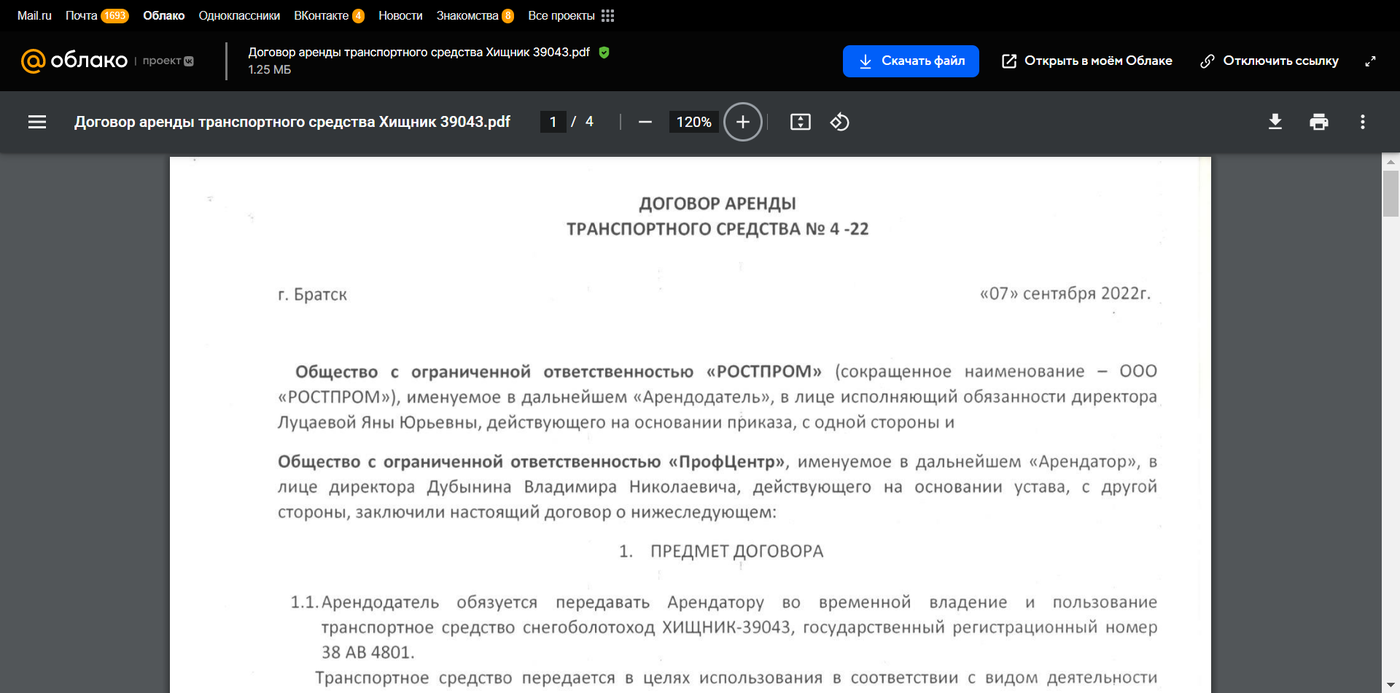Open the three-dot more actions menu

point(1362,122)
